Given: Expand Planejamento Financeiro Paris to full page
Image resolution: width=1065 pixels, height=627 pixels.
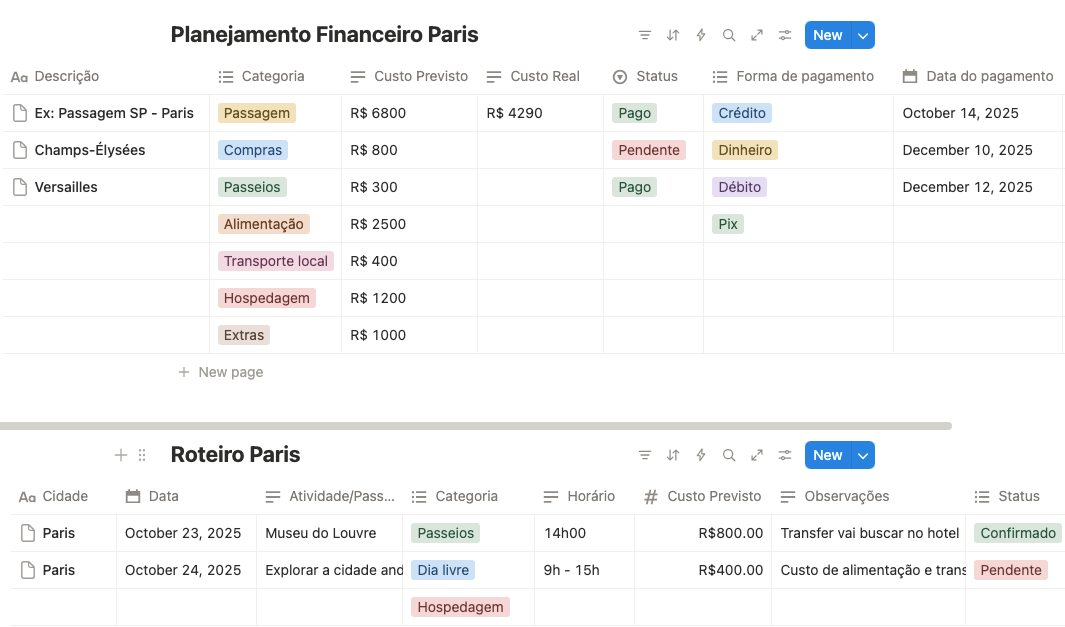Looking at the screenshot, I should point(757,35).
